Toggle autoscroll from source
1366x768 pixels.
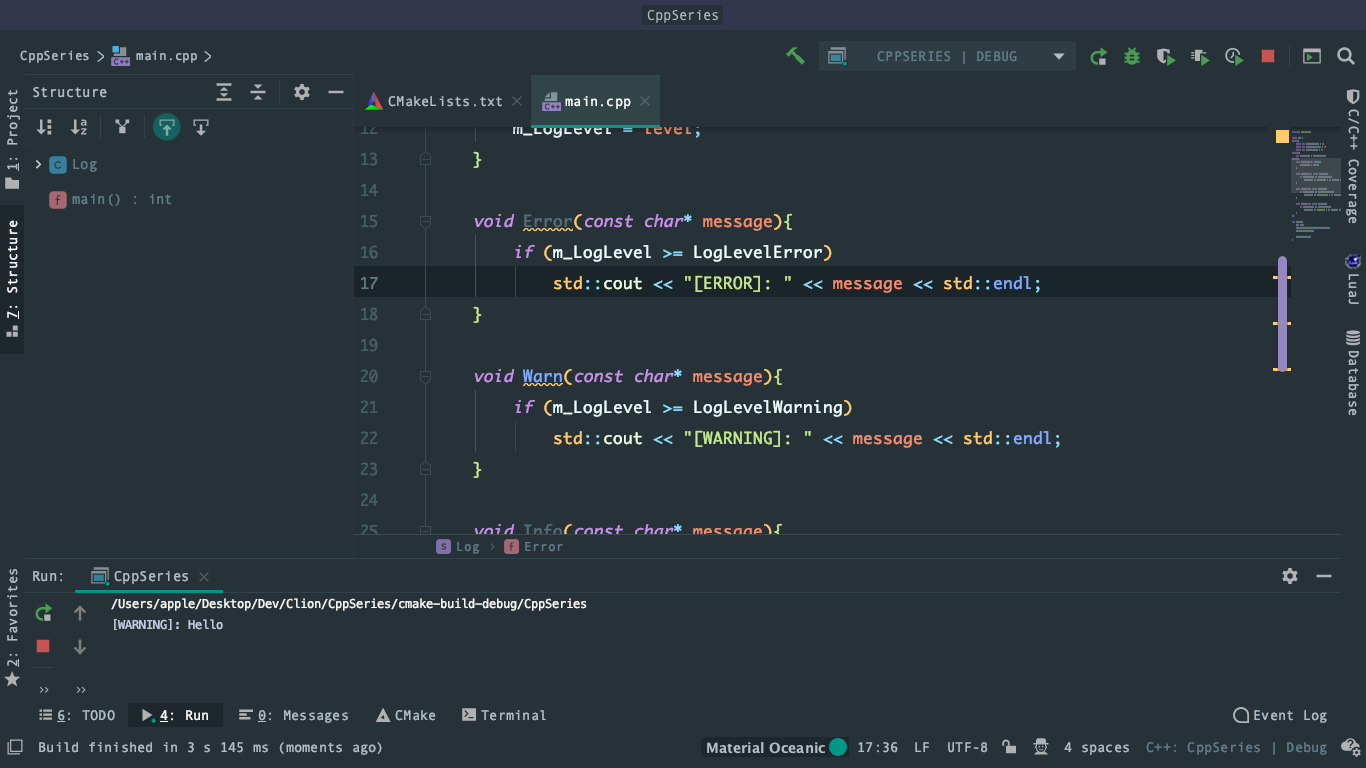click(201, 127)
